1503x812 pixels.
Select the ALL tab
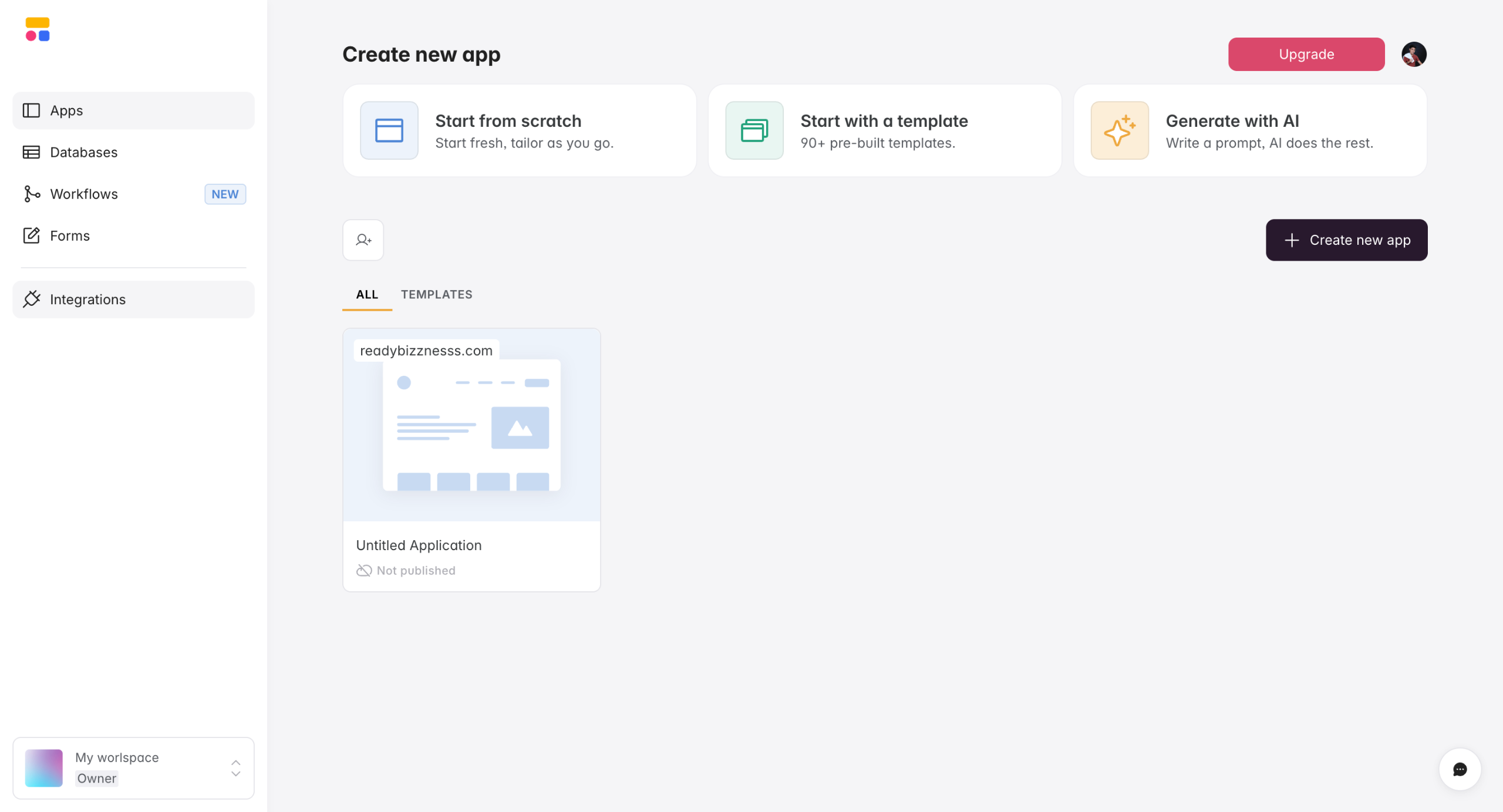pos(367,295)
